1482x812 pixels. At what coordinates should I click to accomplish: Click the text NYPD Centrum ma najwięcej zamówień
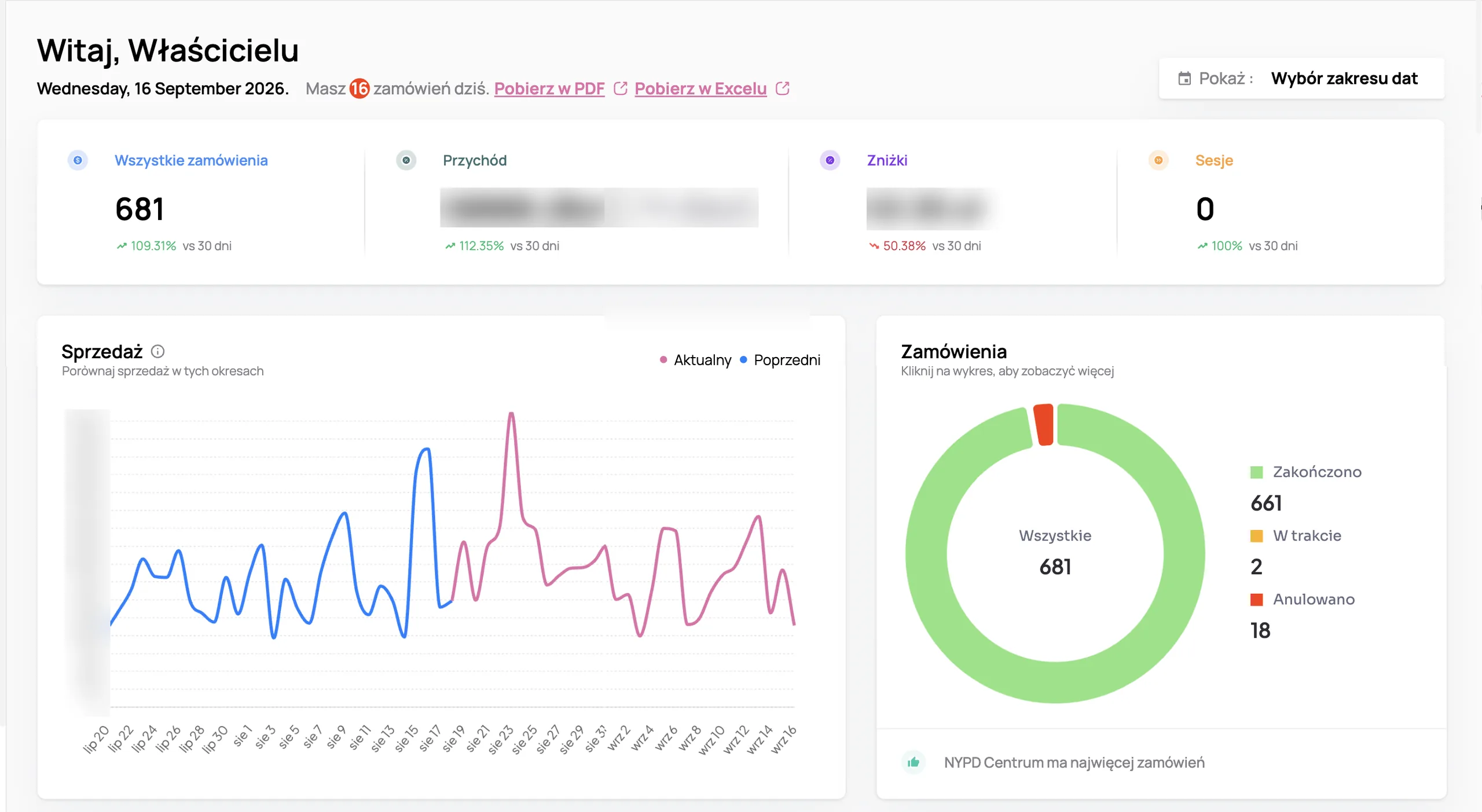point(1074,762)
